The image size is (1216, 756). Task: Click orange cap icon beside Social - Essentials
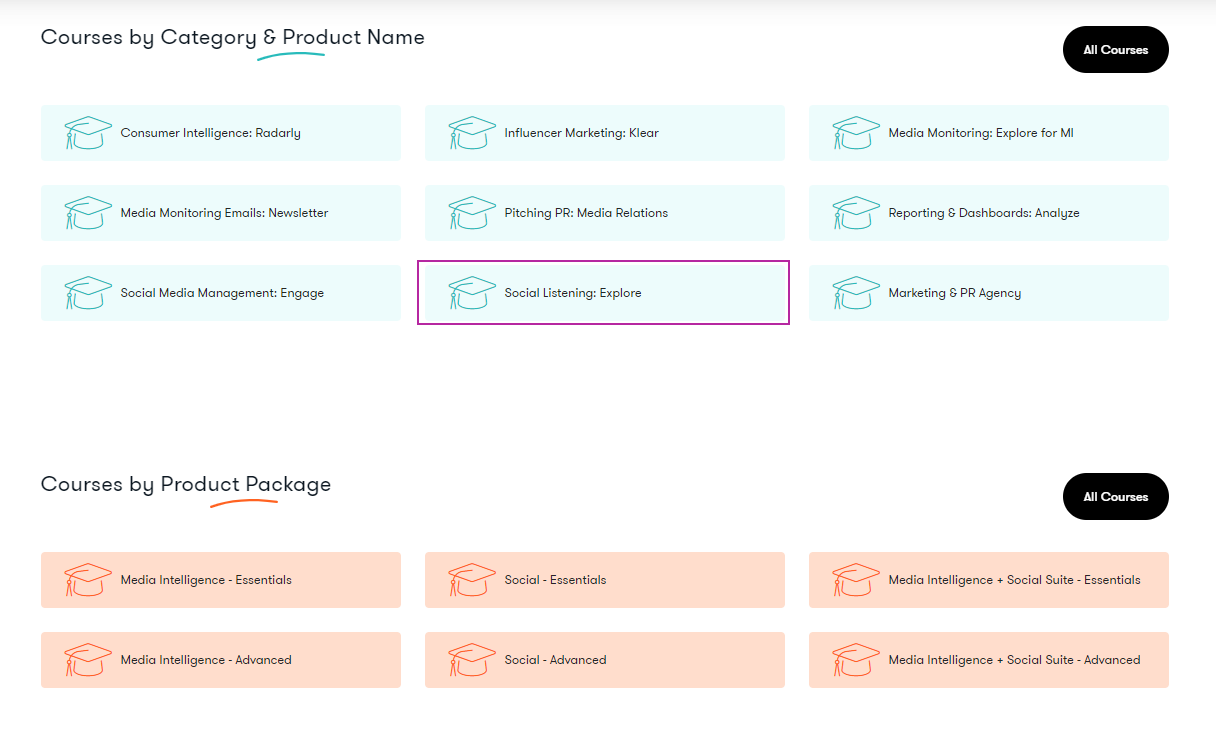tap(472, 580)
